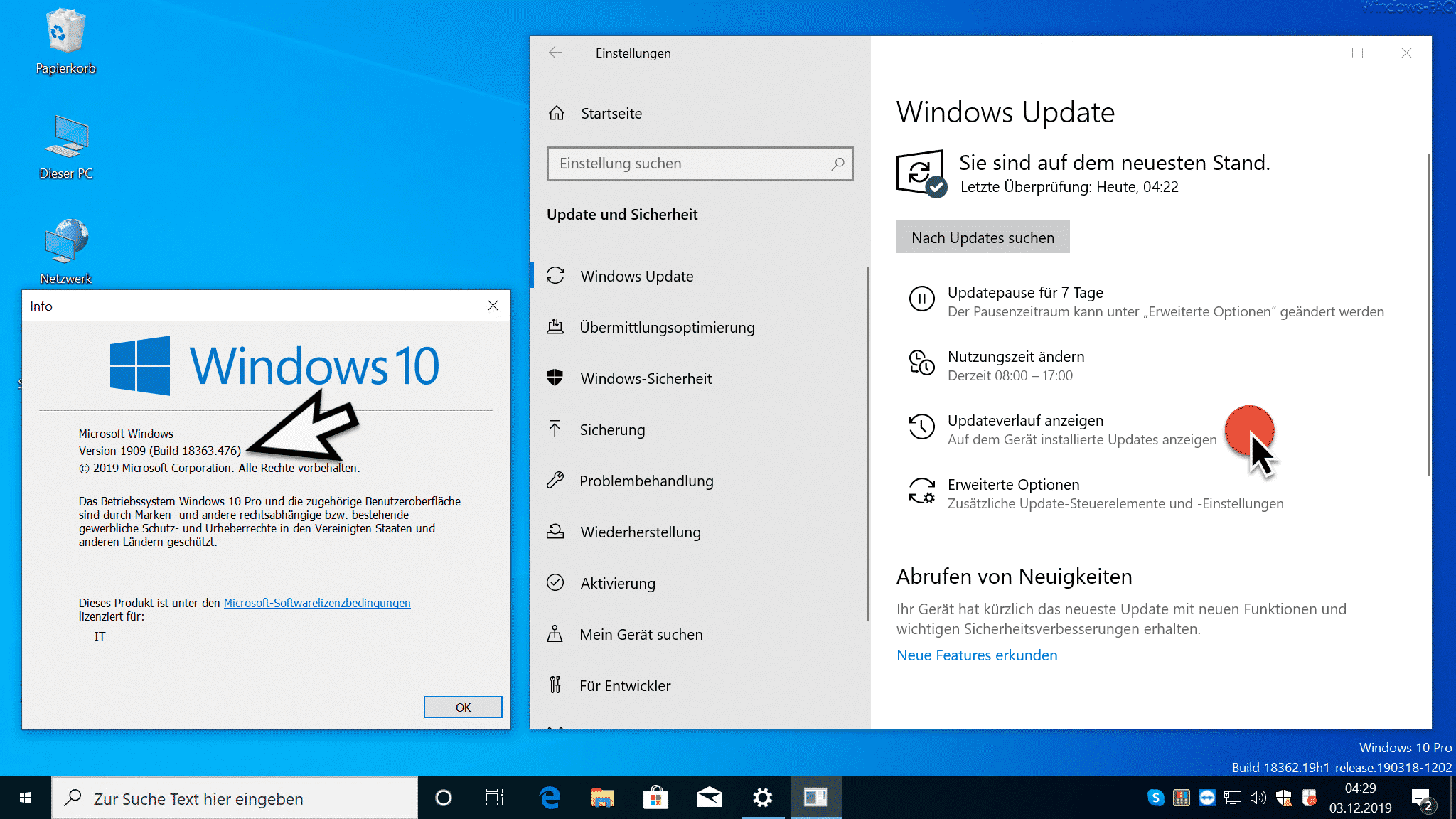The image size is (1456, 819).
Task: Open Startseite home icon in settings
Action: tap(557, 113)
